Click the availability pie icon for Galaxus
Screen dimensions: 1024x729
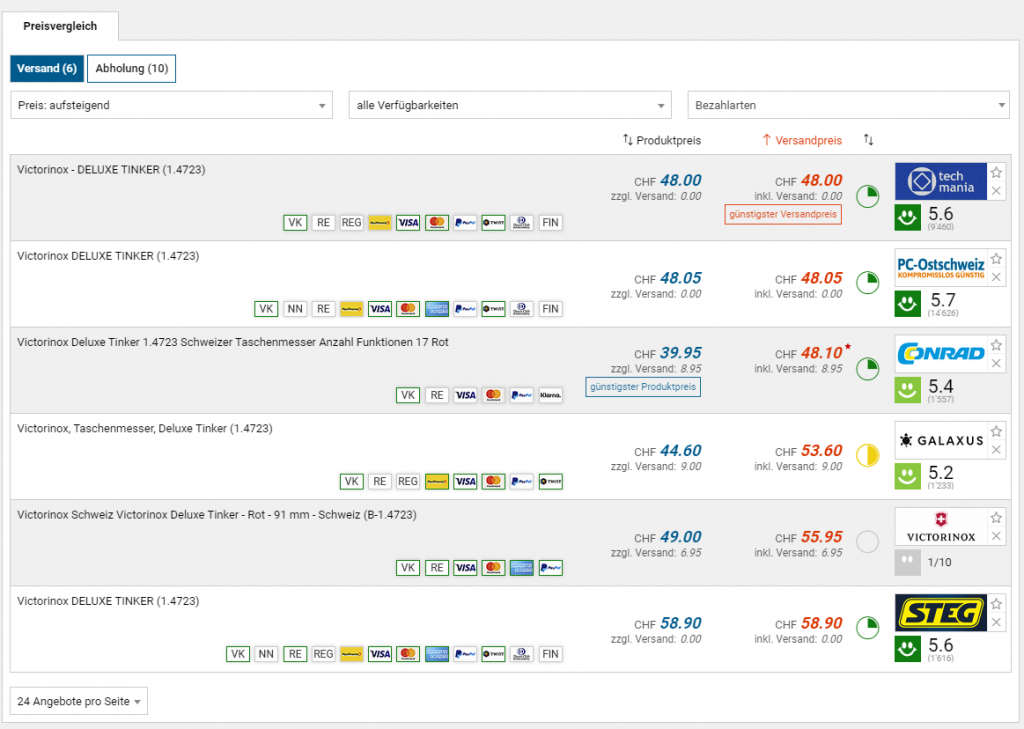(x=868, y=456)
